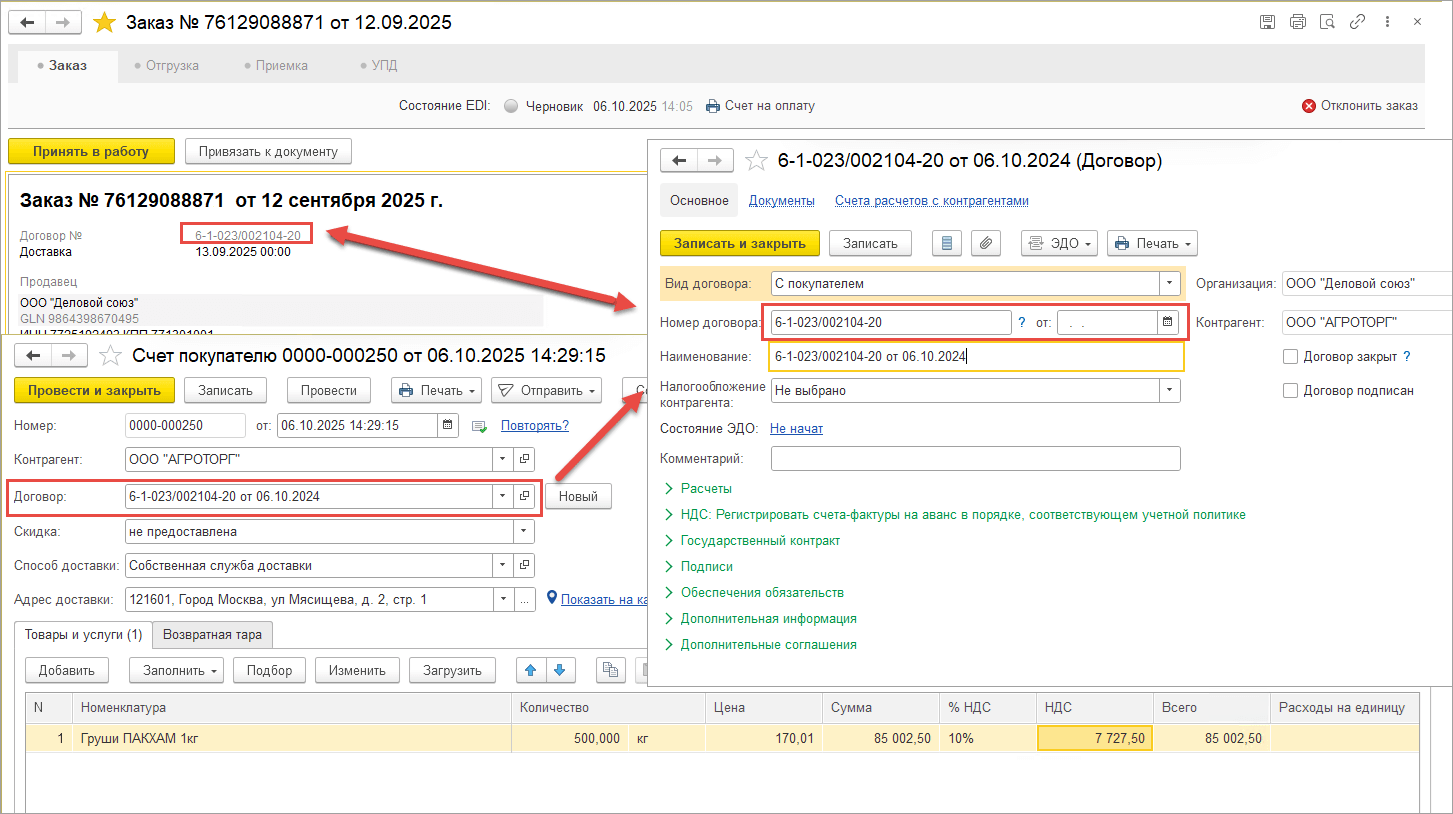
Task: Click the printer icon in title bar
Action: tap(1297, 21)
